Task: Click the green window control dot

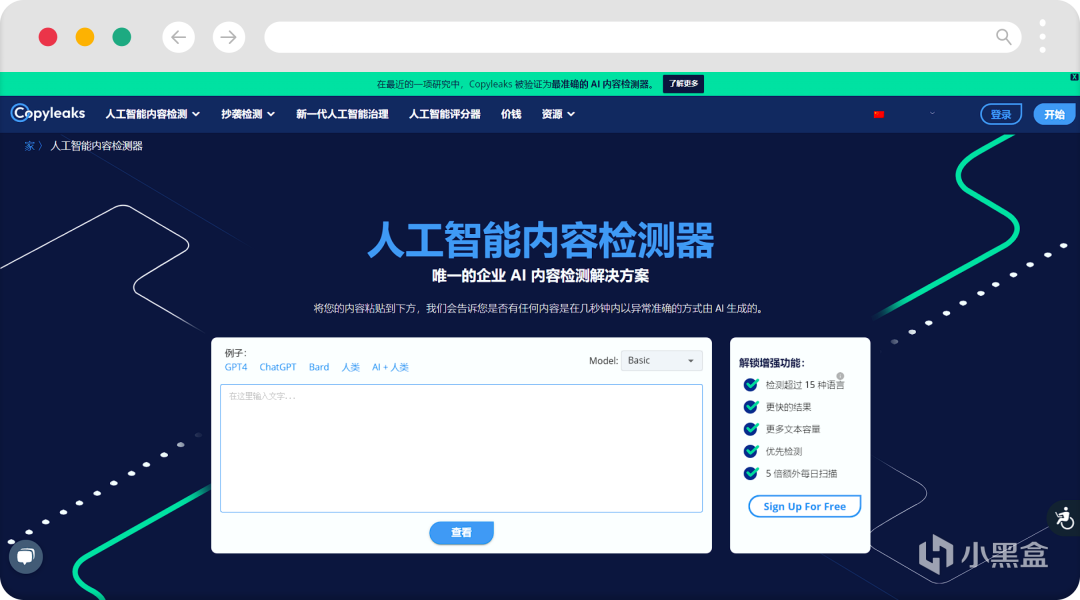Action: click(x=122, y=37)
